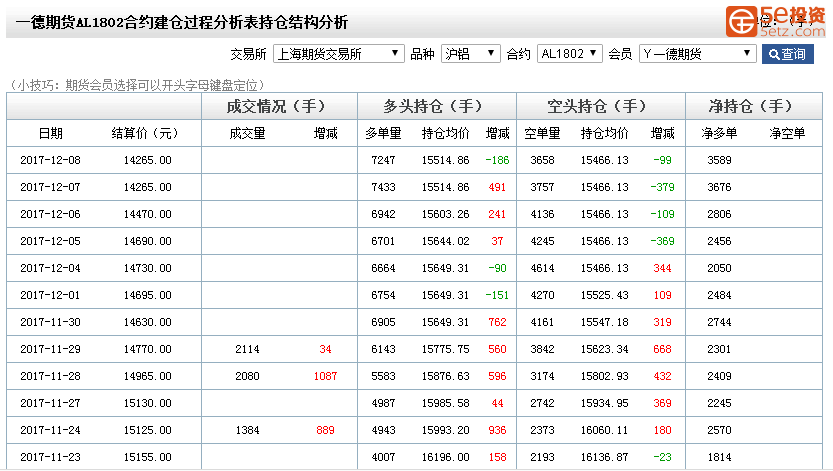Select the date cell 2017-12-08
The image size is (833, 471).
50,160
